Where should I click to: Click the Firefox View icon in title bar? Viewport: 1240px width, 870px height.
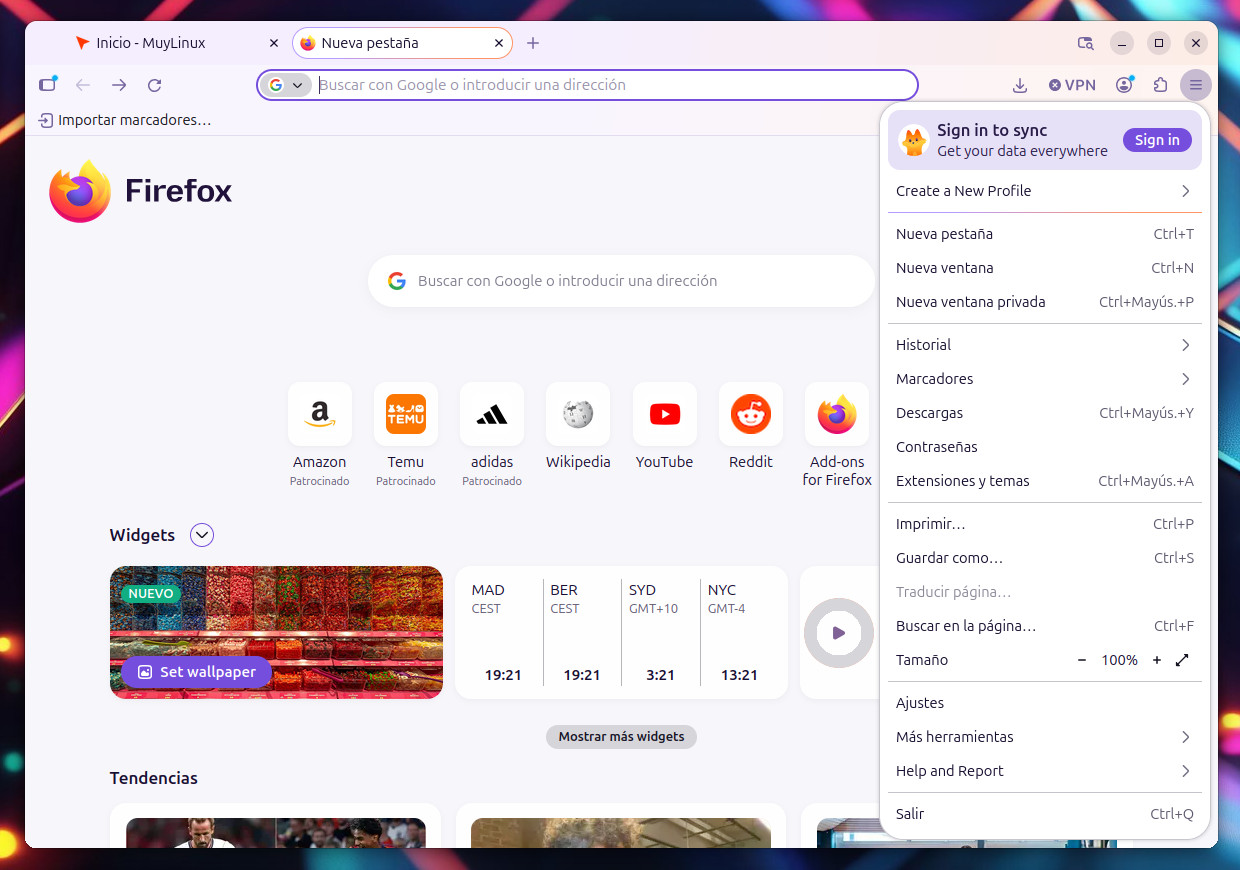1085,43
